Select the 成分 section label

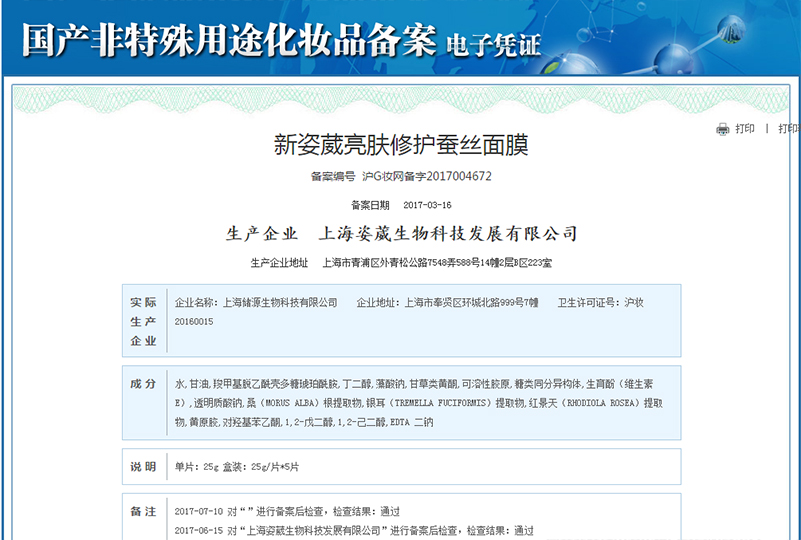pos(143,384)
